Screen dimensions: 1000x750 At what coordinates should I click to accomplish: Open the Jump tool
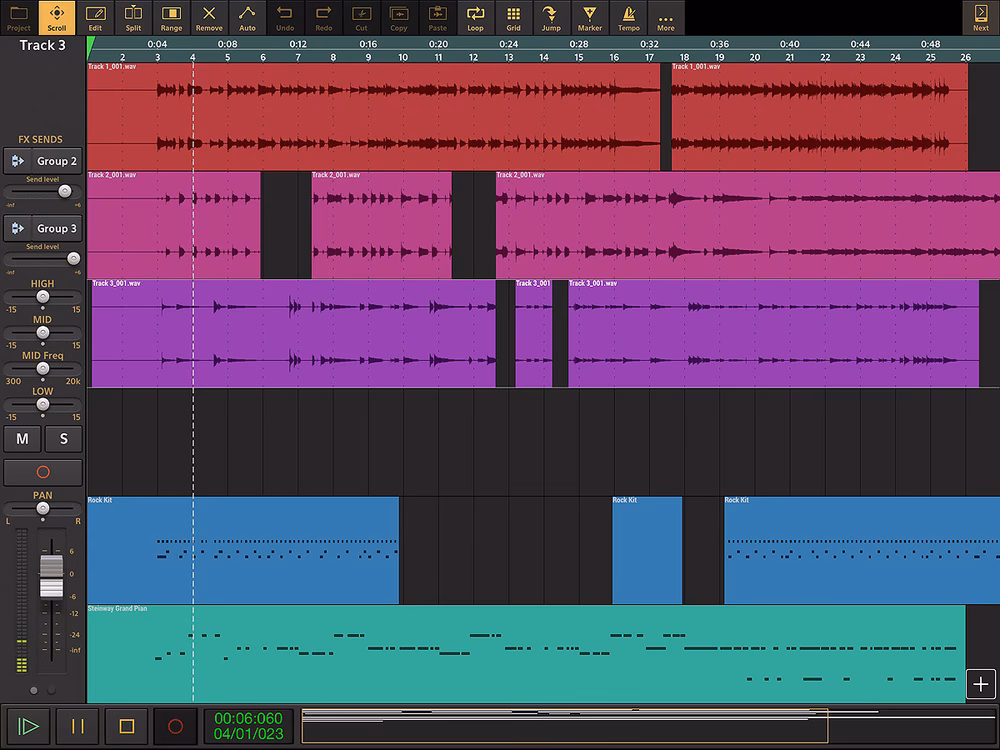coord(551,17)
